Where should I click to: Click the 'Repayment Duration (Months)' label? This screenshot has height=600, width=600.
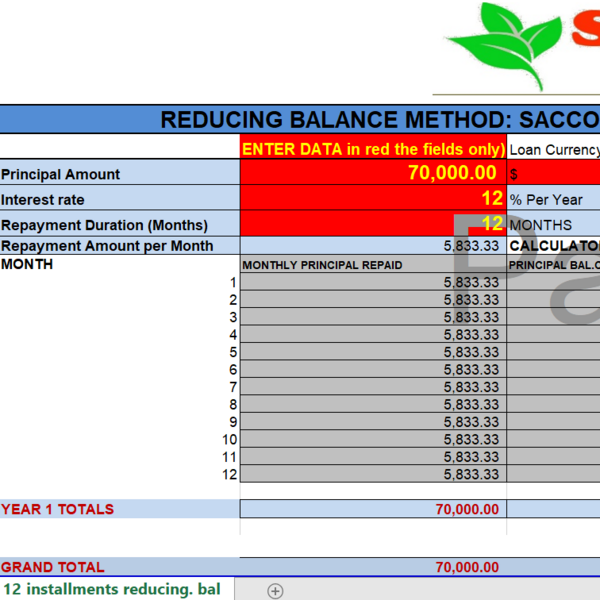(120, 223)
